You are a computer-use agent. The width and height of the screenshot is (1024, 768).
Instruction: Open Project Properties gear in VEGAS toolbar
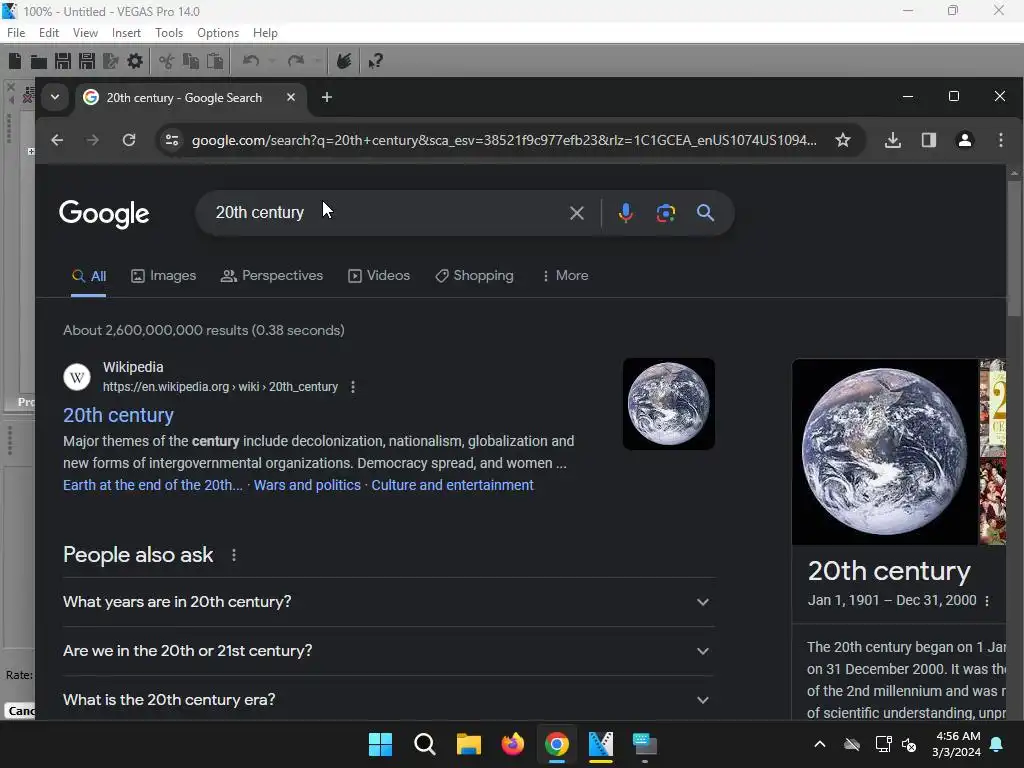135,61
